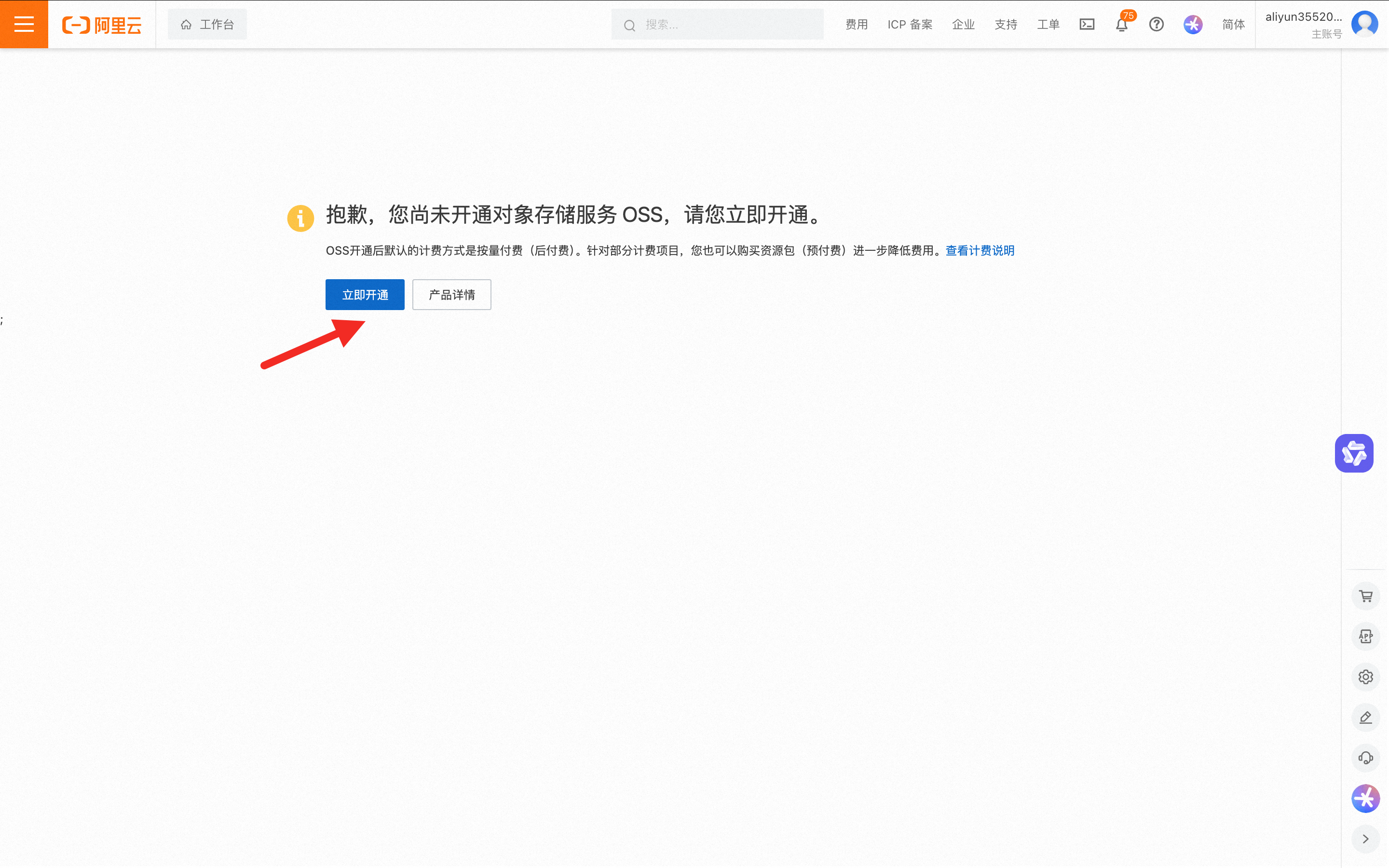Viewport: 1389px width, 868px height.
Task: Open the 简体 language dropdown
Action: [1233, 24]
